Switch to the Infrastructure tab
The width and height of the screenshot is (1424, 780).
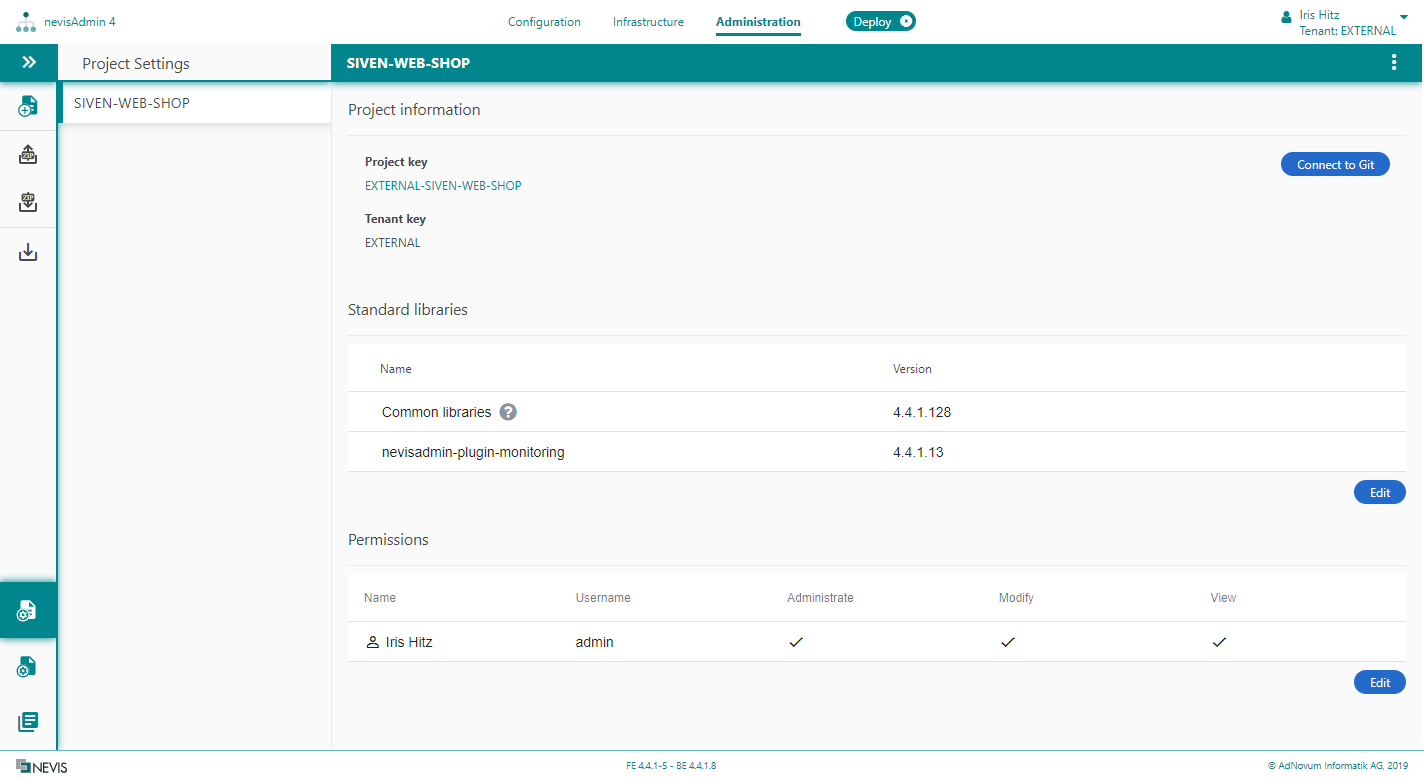point(649,22)
